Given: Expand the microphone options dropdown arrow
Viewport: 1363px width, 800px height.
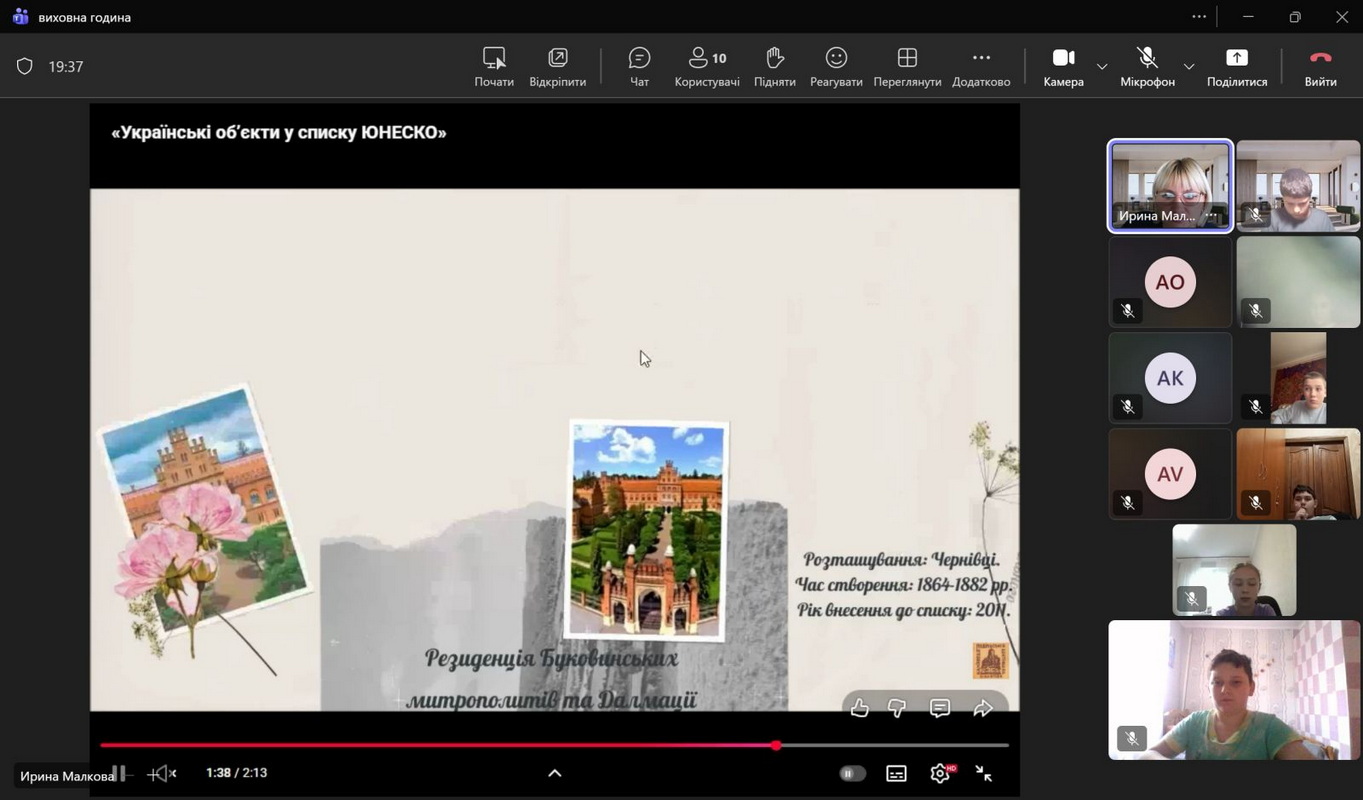Looking at the screenshot, I should coord(1189,67).
